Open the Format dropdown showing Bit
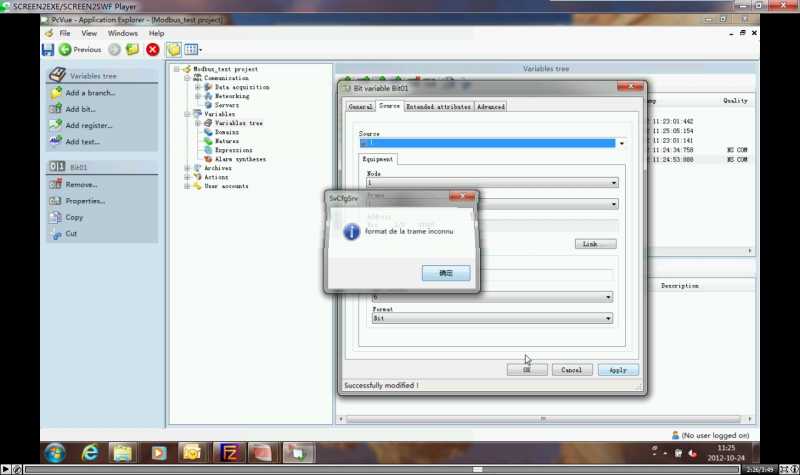This screenshot has width=800, height=475. tap(608, 318)
